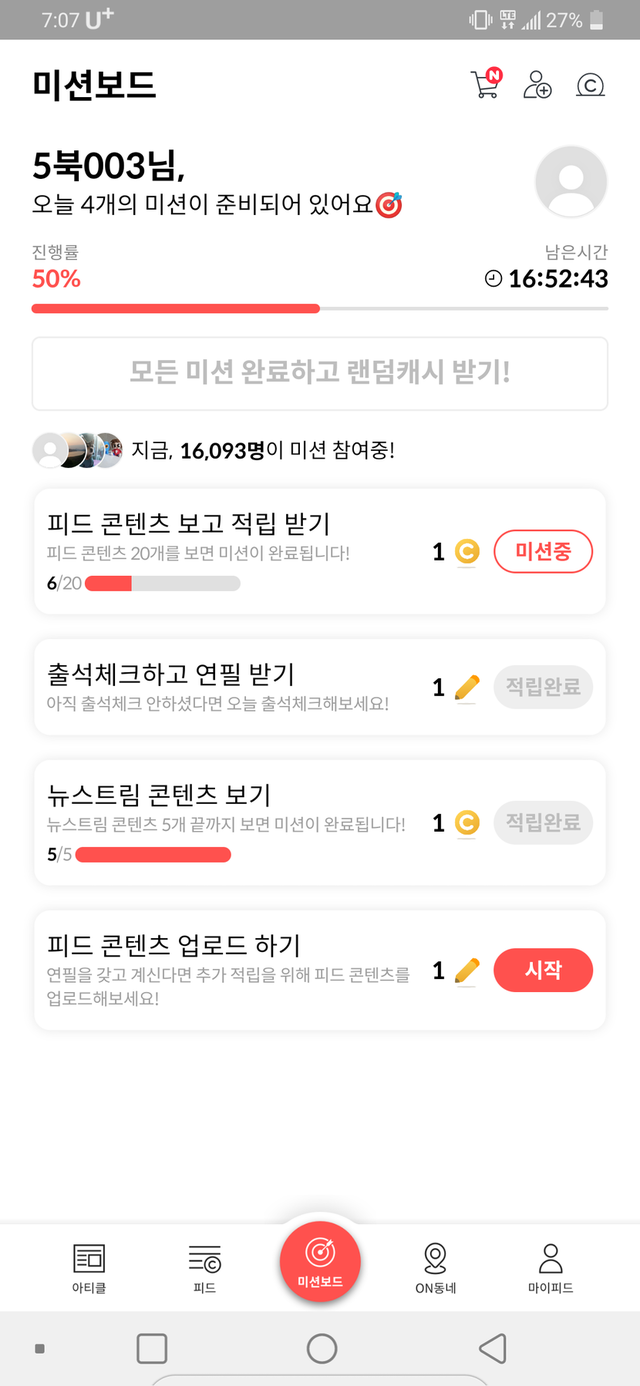
Task: Tap the overall mission progress bar
Action: 320,309
